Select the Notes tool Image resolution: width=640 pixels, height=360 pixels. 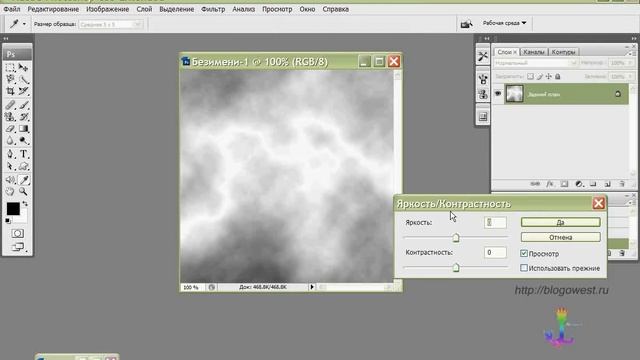click(x=10, y=180)
